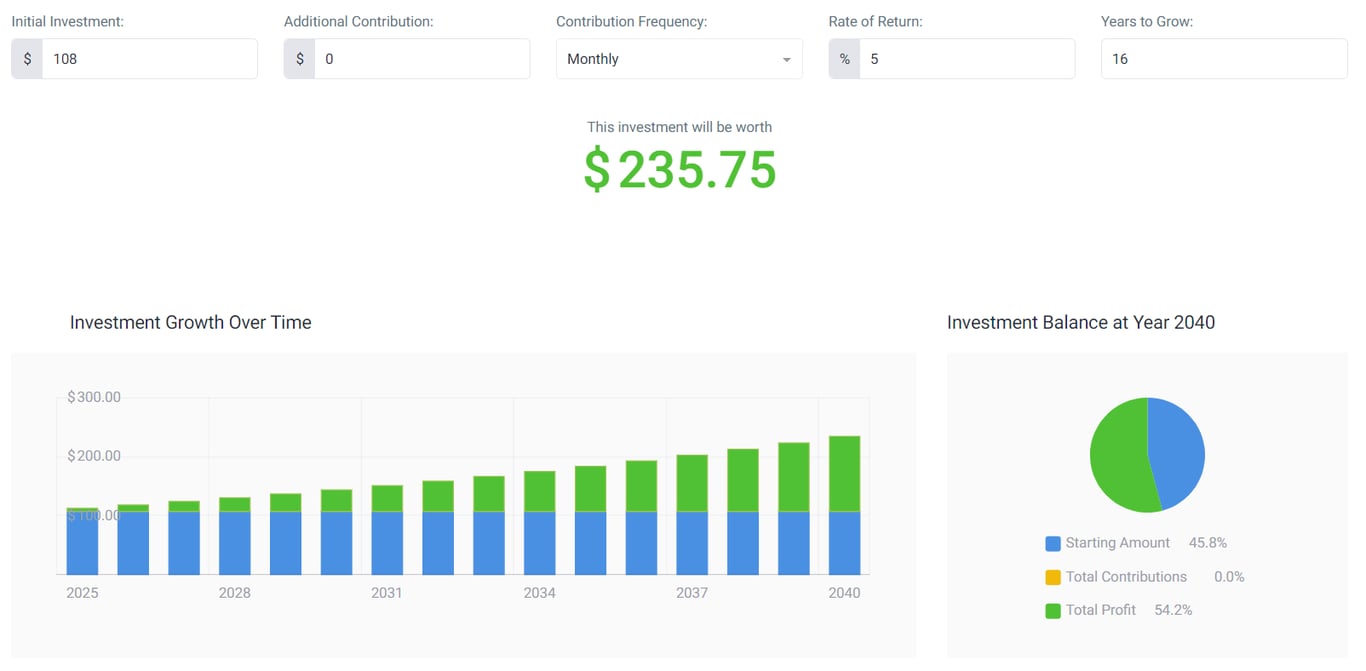Click the blue Starting Amount legend square
The width and height of the screenshot is (1366, 671).
1052,542
